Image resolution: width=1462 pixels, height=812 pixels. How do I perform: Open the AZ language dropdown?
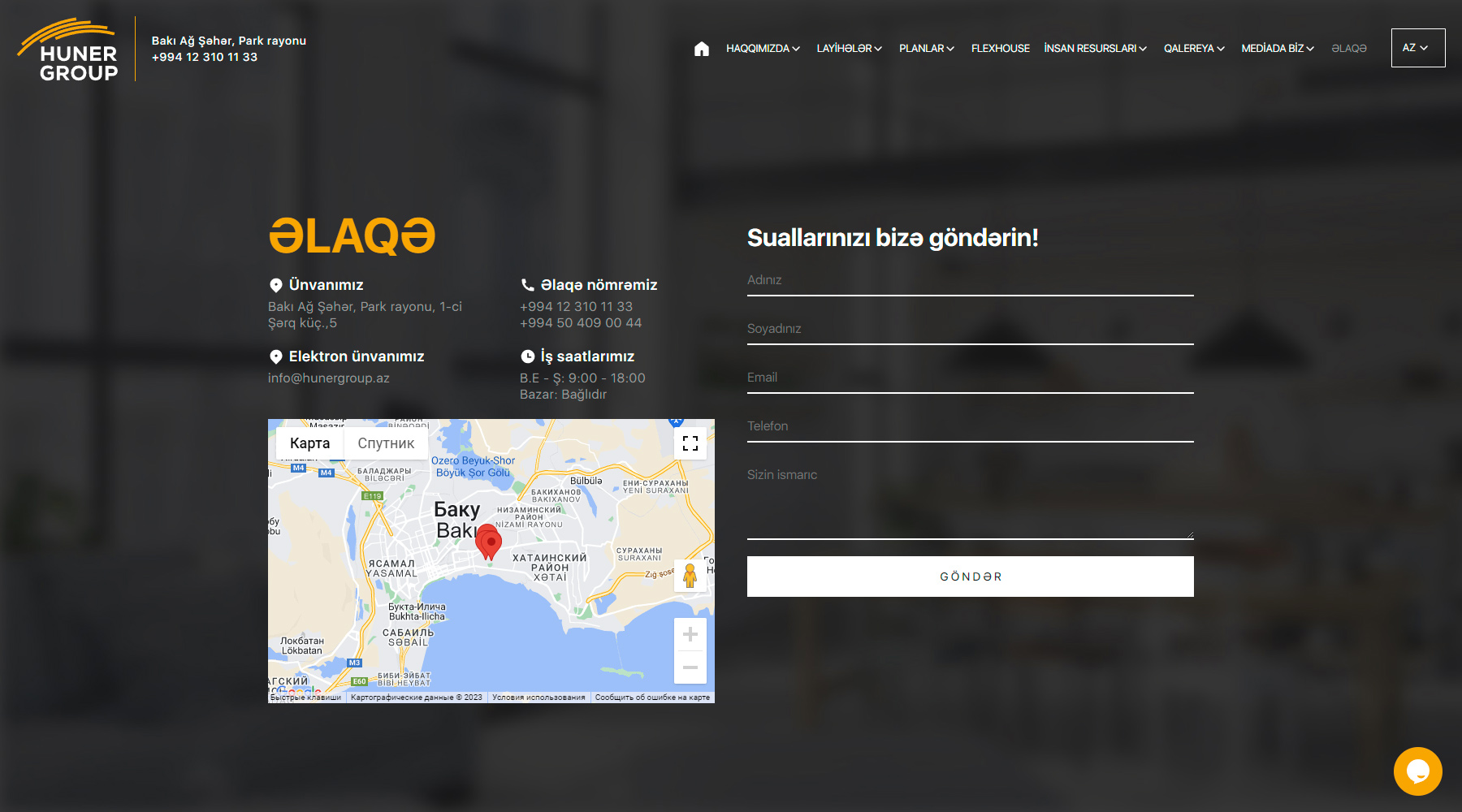coord(1417,48)
